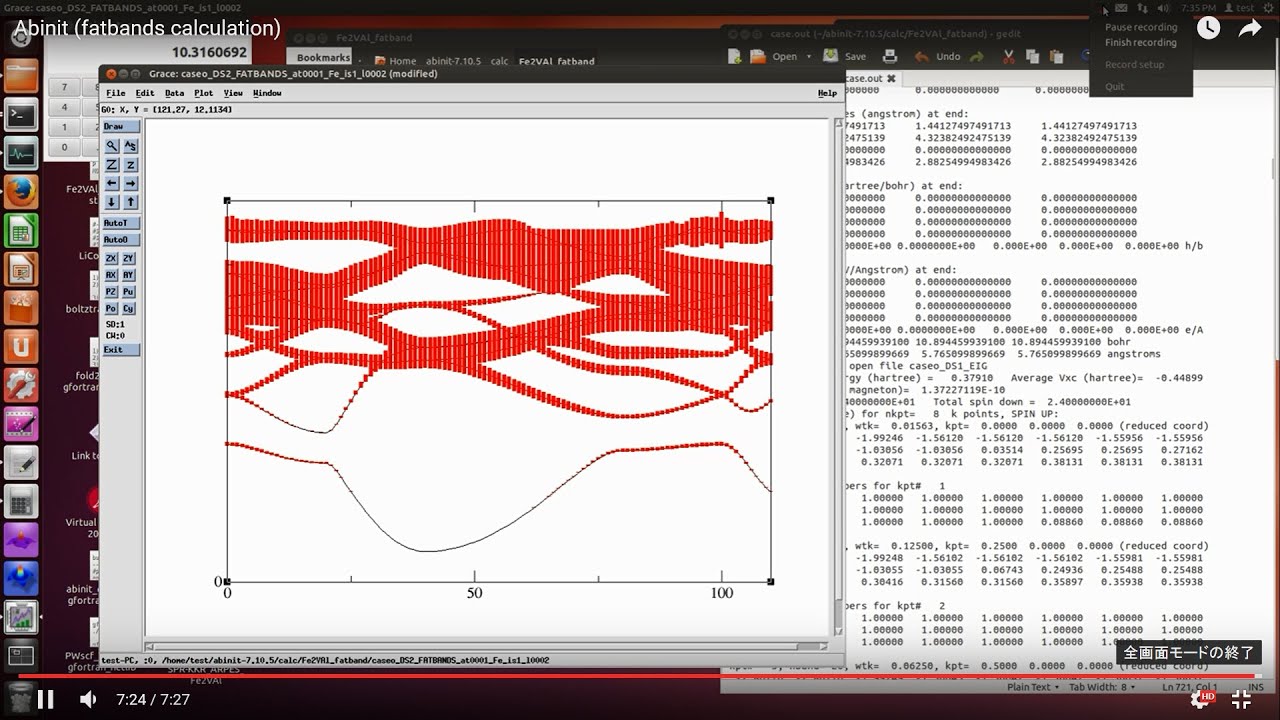Click the paste icon in gedit
The width and height of the screenshot is (1280, 720).
tap(1058, 57)
